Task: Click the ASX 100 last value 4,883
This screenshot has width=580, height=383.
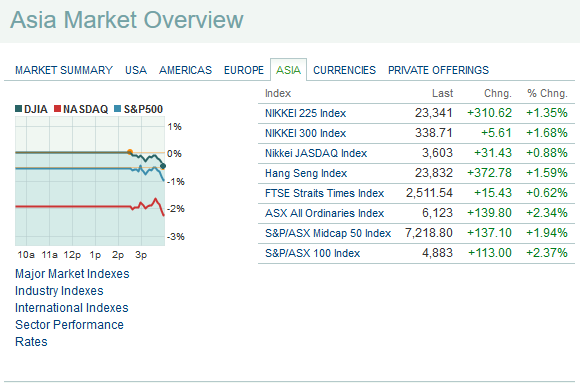Action: click(437, 253)
